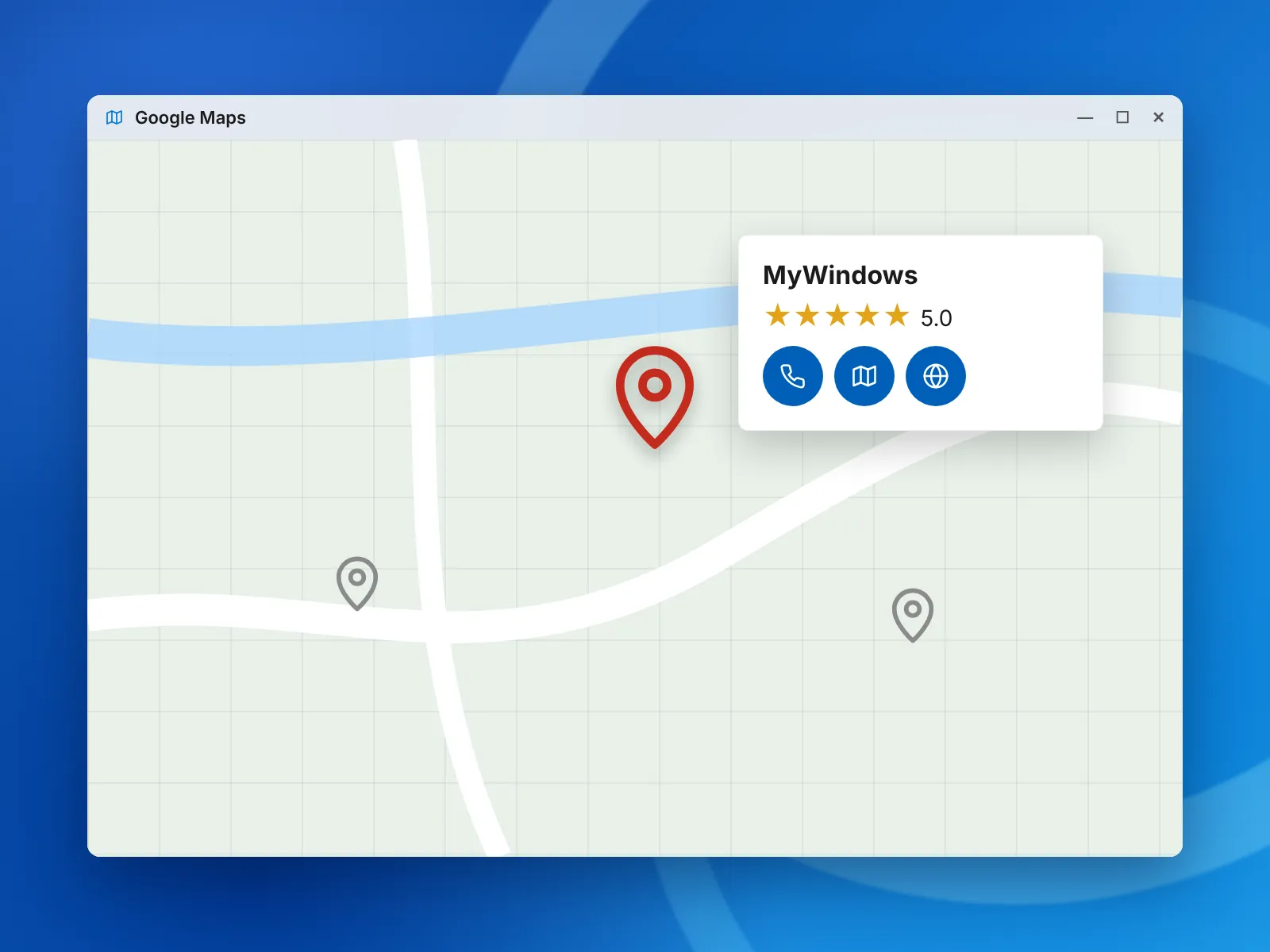Image resolution: width=1270 pixels, height=952 pixels.
Task: Click the red selected location pin
Action: point(655,397)
